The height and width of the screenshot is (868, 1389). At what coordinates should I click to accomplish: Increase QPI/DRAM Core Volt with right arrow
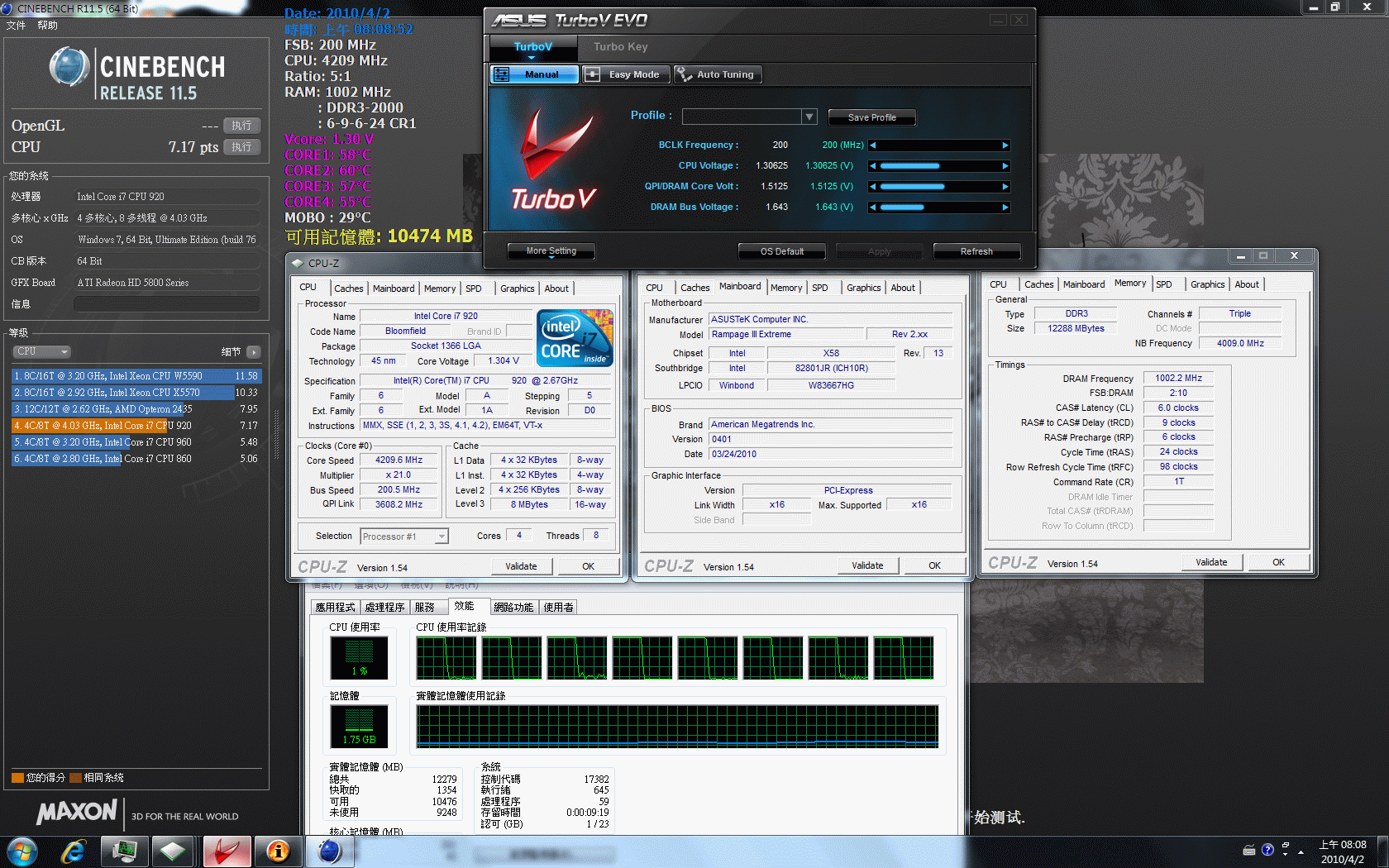(x=1005, y=187)
